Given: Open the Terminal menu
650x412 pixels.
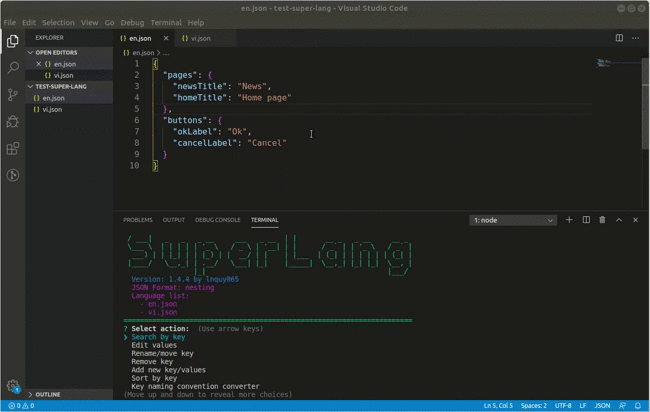Looking at the screenshot, I should (x=166, y=22).
